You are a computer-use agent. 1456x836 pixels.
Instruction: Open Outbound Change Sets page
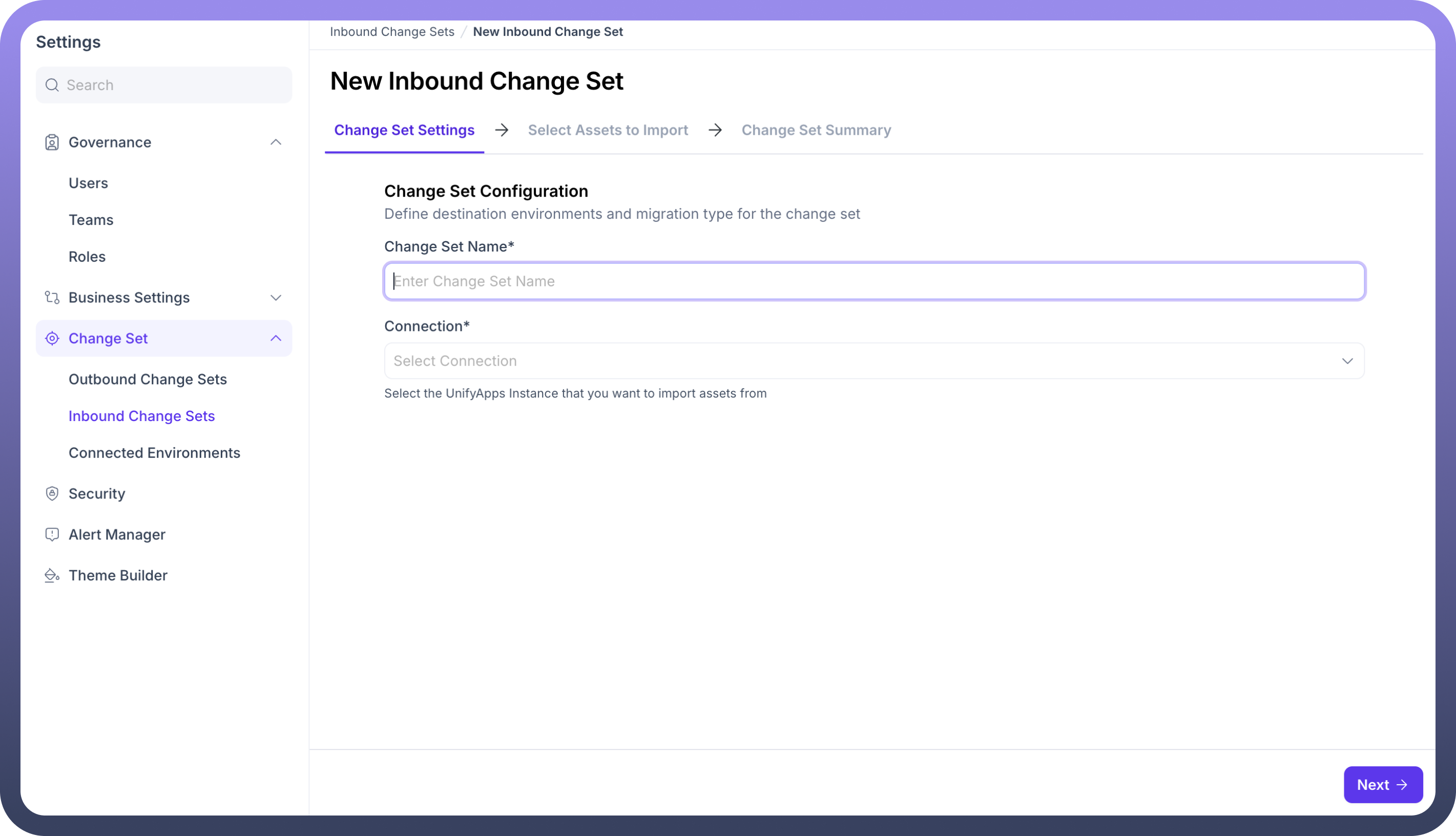point(148,380)
